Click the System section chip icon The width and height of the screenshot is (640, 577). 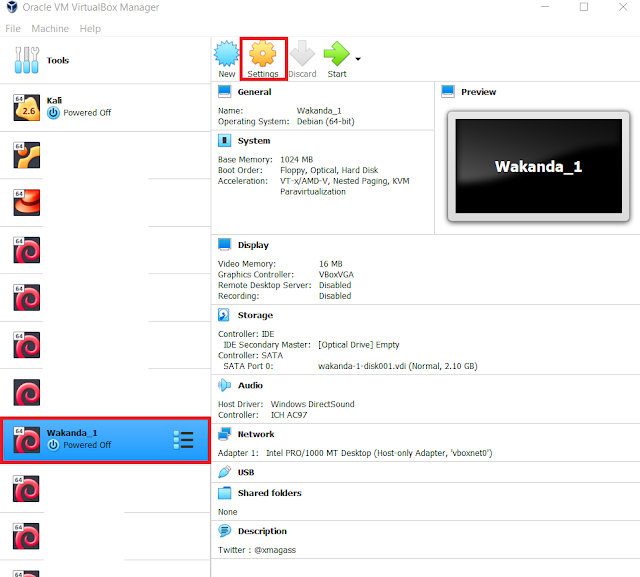(x=224, y=140)
